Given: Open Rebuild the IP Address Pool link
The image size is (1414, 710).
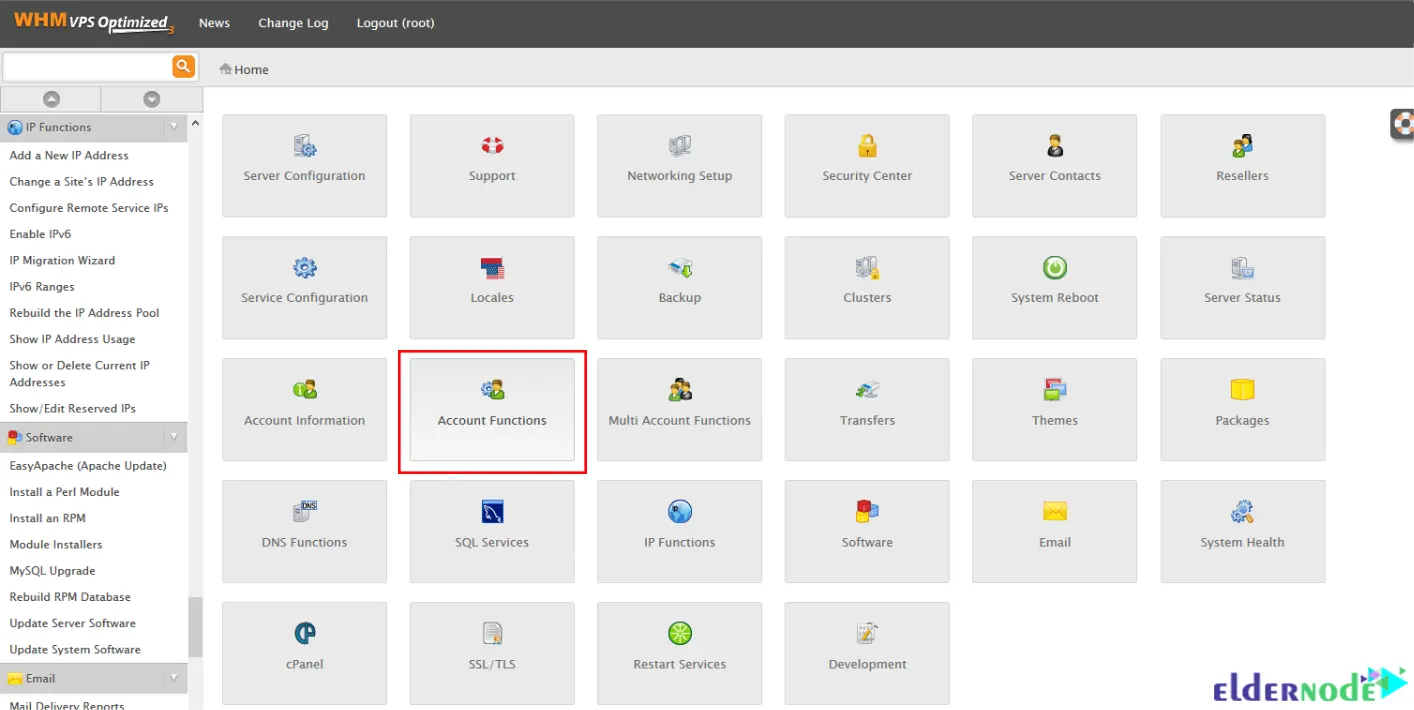Looking at the screenshot, I should pos(85,312).
